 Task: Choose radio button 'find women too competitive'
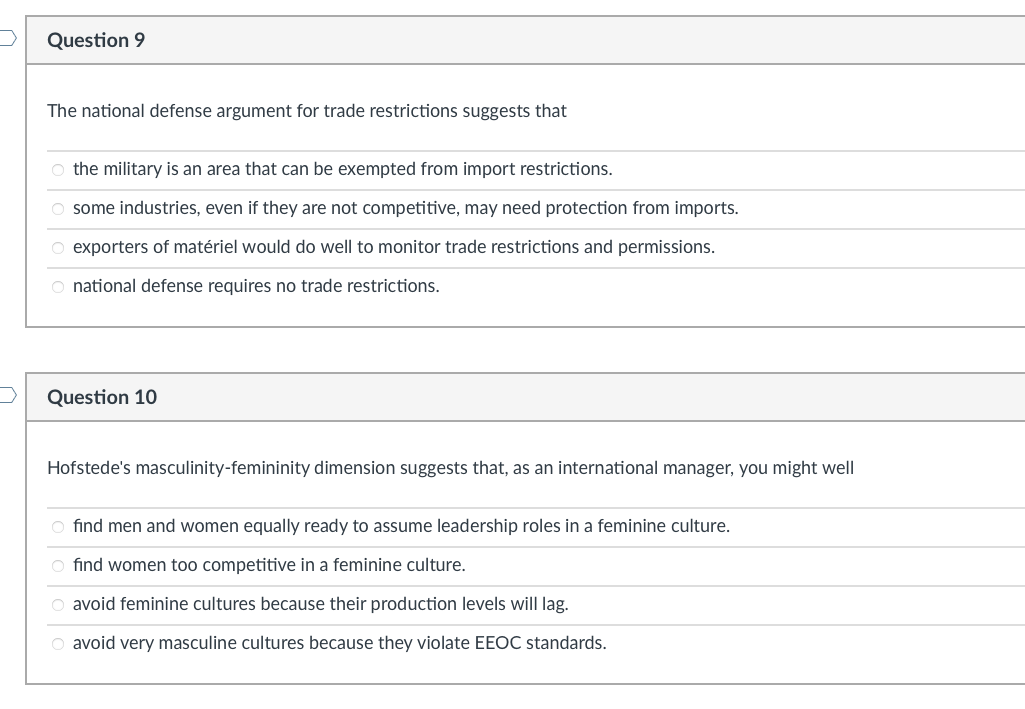58,566
